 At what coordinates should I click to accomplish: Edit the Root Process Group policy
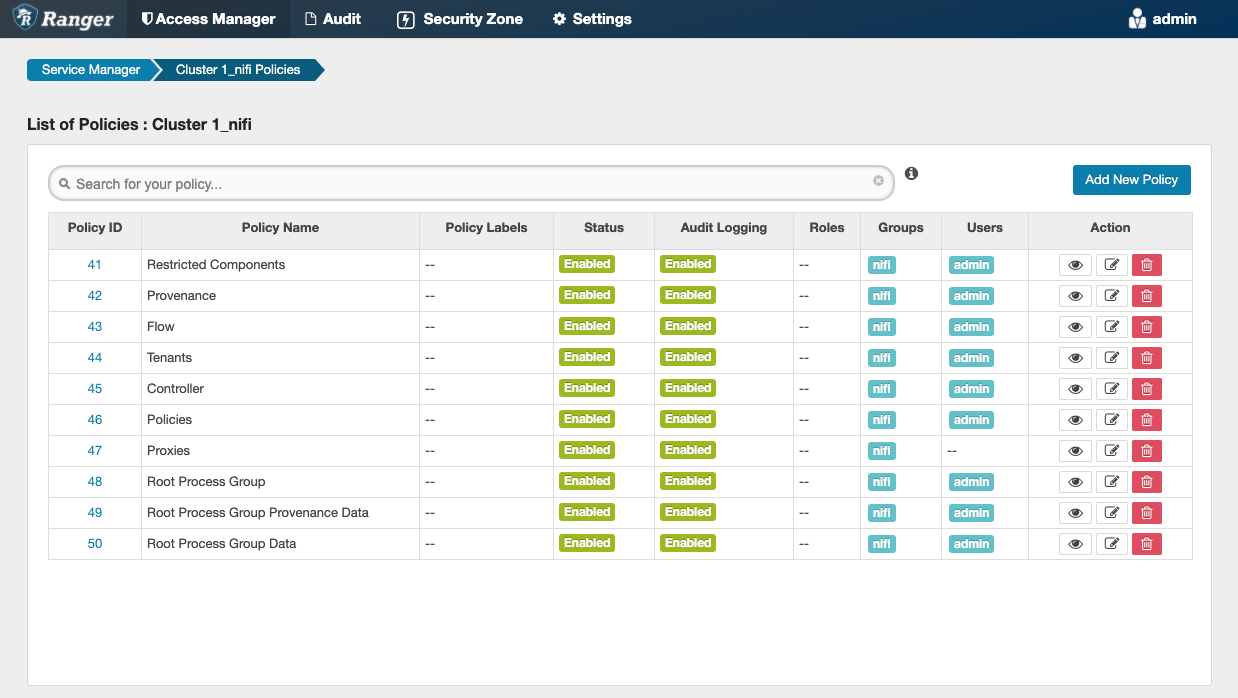click(1111, 482)
